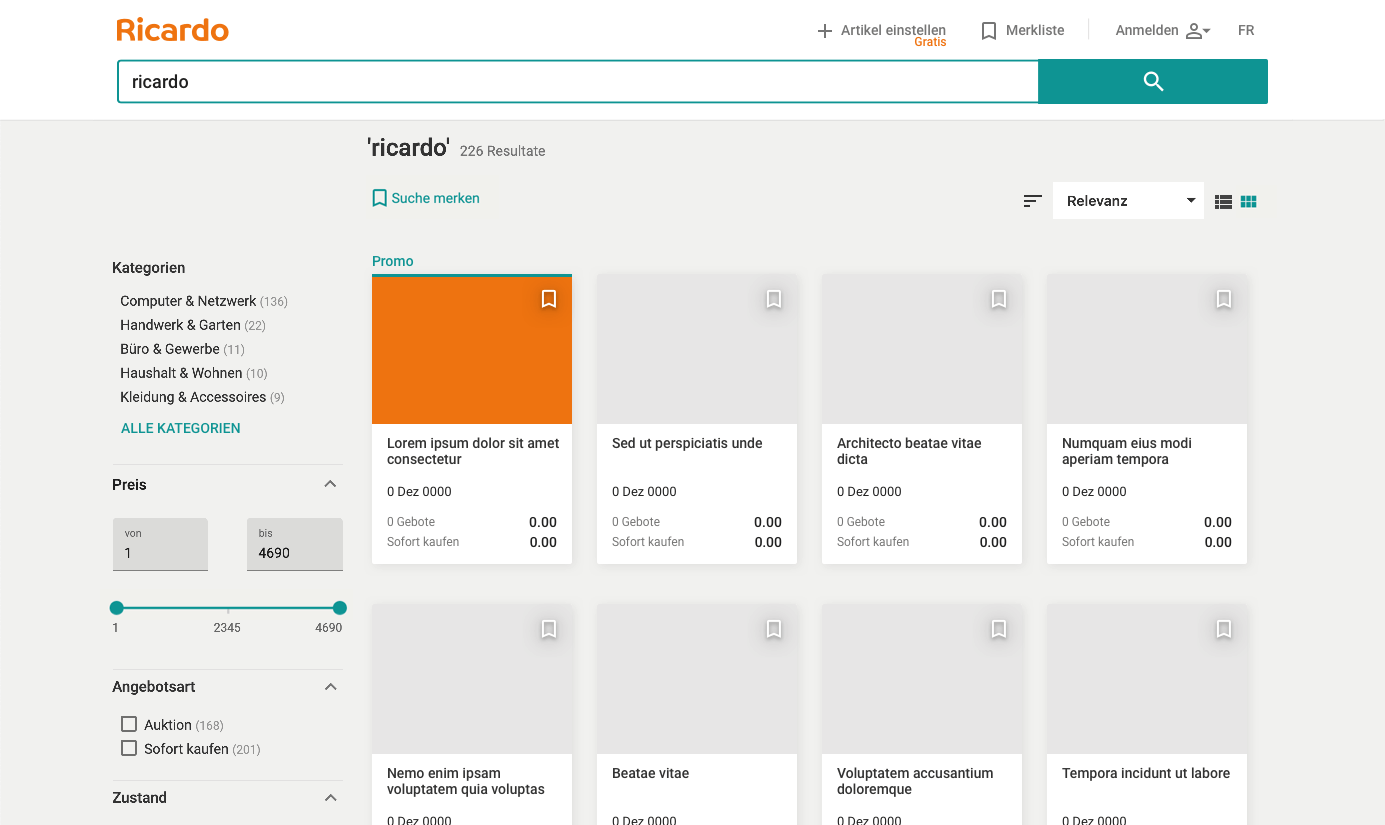Image resolution: width=1385 pixels, height=825 pixels.
Task: Open Merkliste in the header
Action: tap(1022, 31)
